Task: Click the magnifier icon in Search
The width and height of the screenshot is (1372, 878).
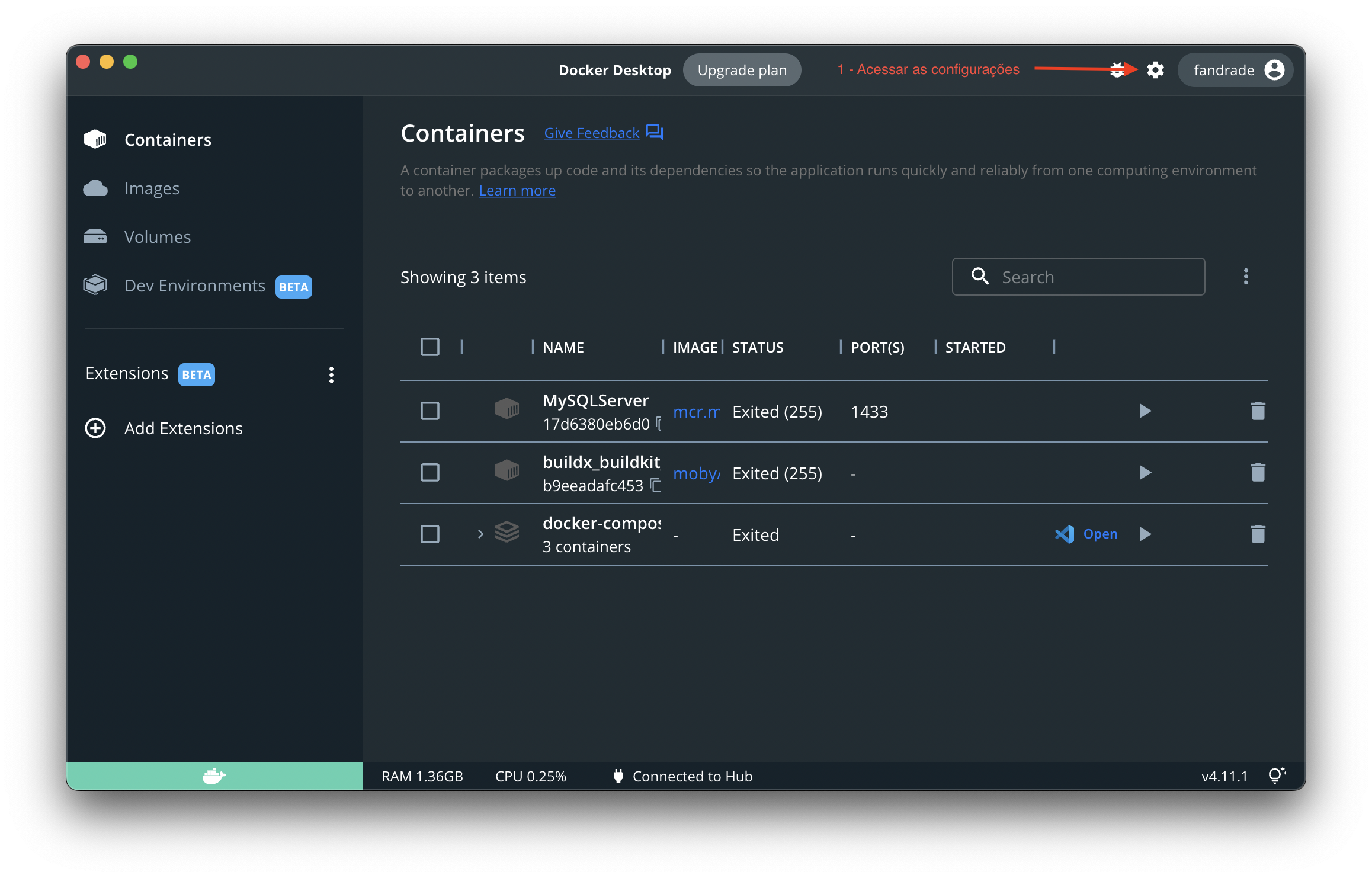Action: (980, 276)
